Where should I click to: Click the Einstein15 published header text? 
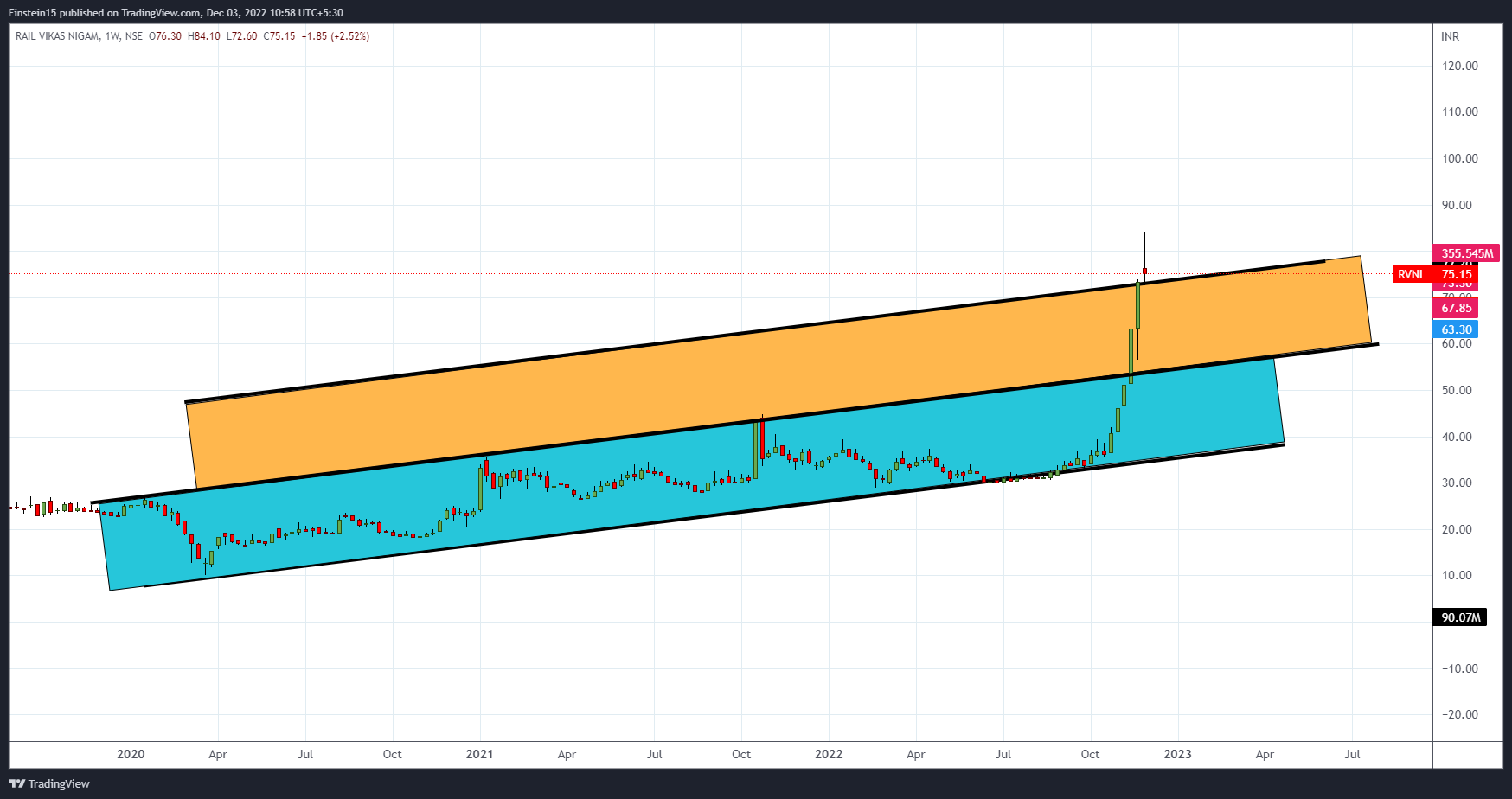pos(176,13)
